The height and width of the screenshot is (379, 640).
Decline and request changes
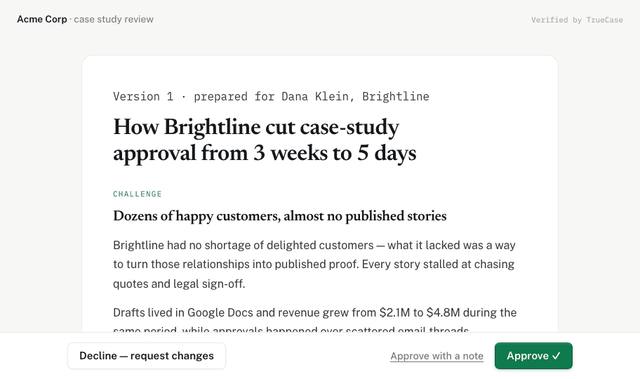[147, 356]
